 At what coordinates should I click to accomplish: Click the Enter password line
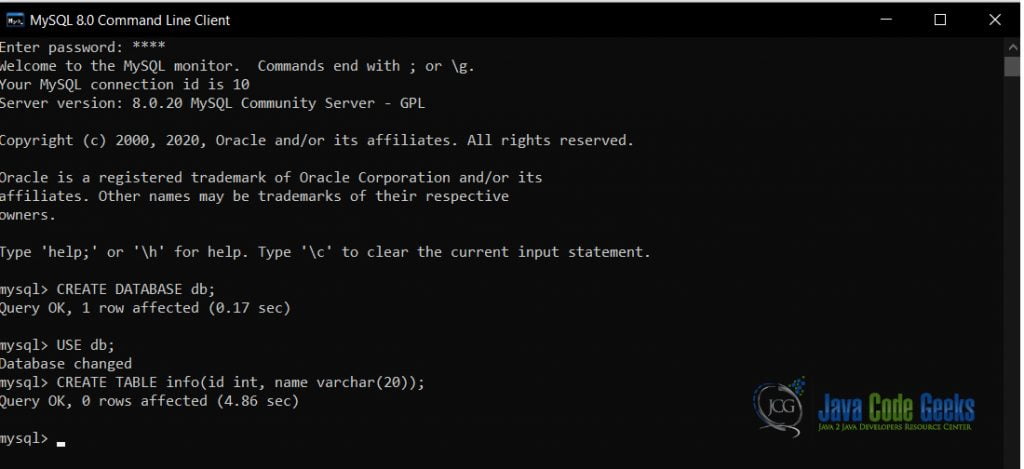click(x=83, y=47)
